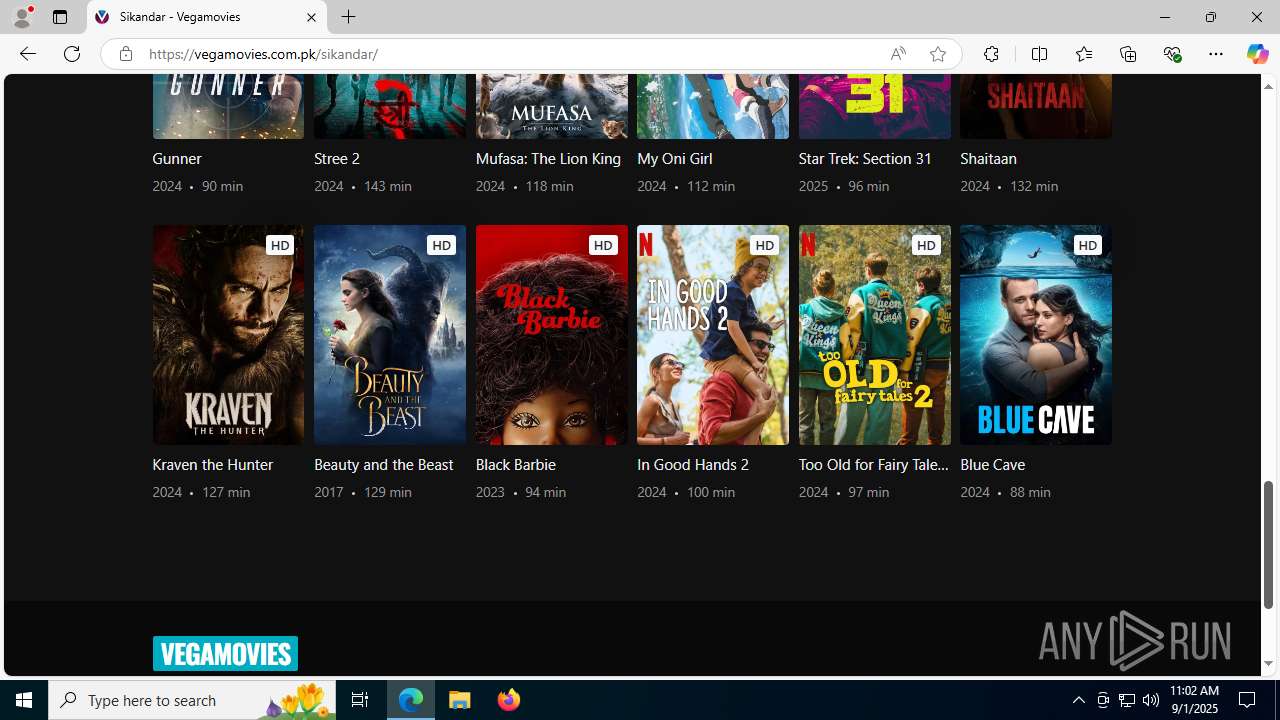Open the Gunner movie title link
This screenshot has height=720, width=1280.
[x=177, y=159]
